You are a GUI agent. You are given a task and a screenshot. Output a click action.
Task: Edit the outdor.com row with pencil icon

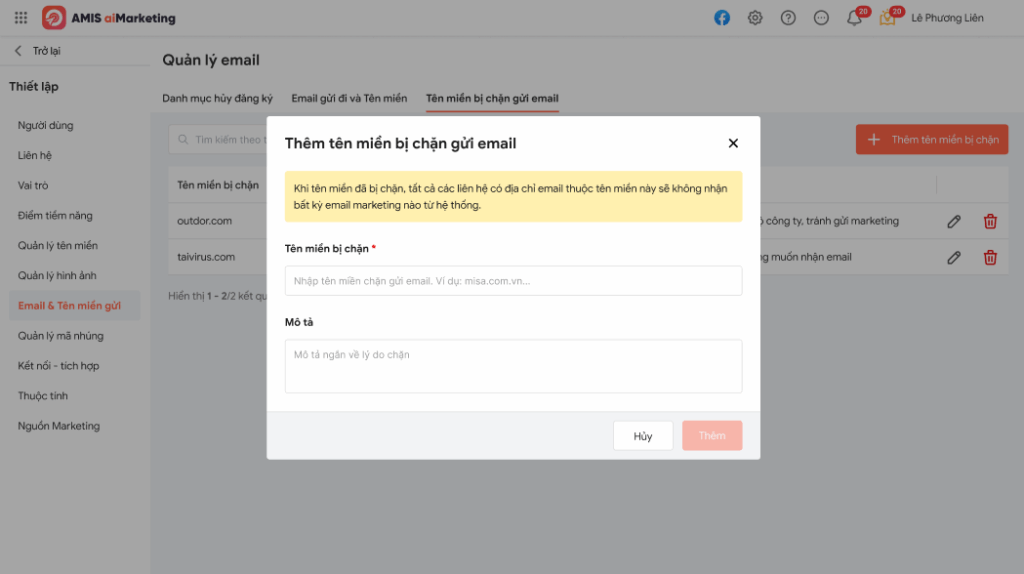tap(954, 221)
